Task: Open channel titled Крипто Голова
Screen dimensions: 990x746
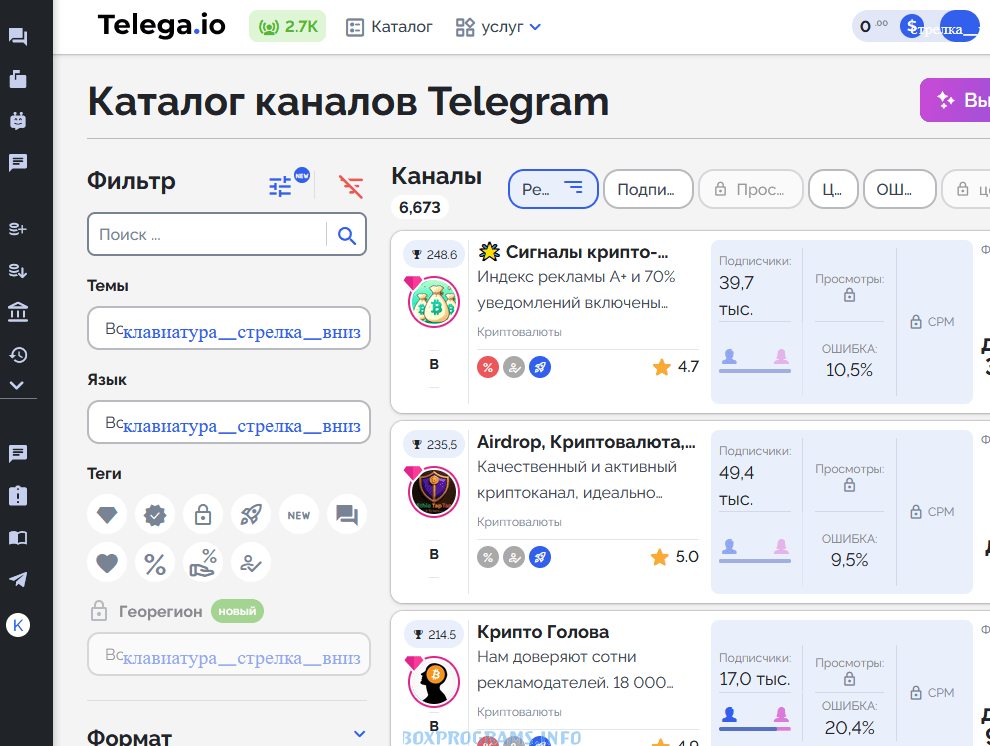Action: click(x=543, y=632)
